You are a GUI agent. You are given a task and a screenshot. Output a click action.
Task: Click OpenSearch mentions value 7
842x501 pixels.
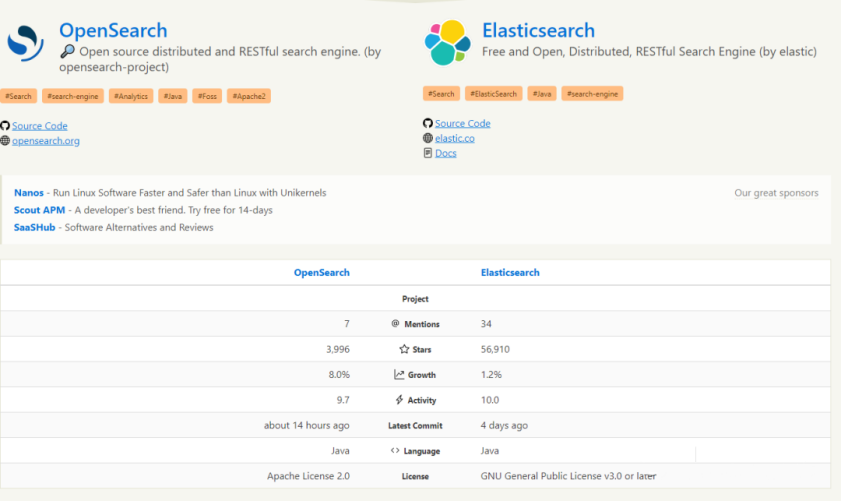(347, 324)
